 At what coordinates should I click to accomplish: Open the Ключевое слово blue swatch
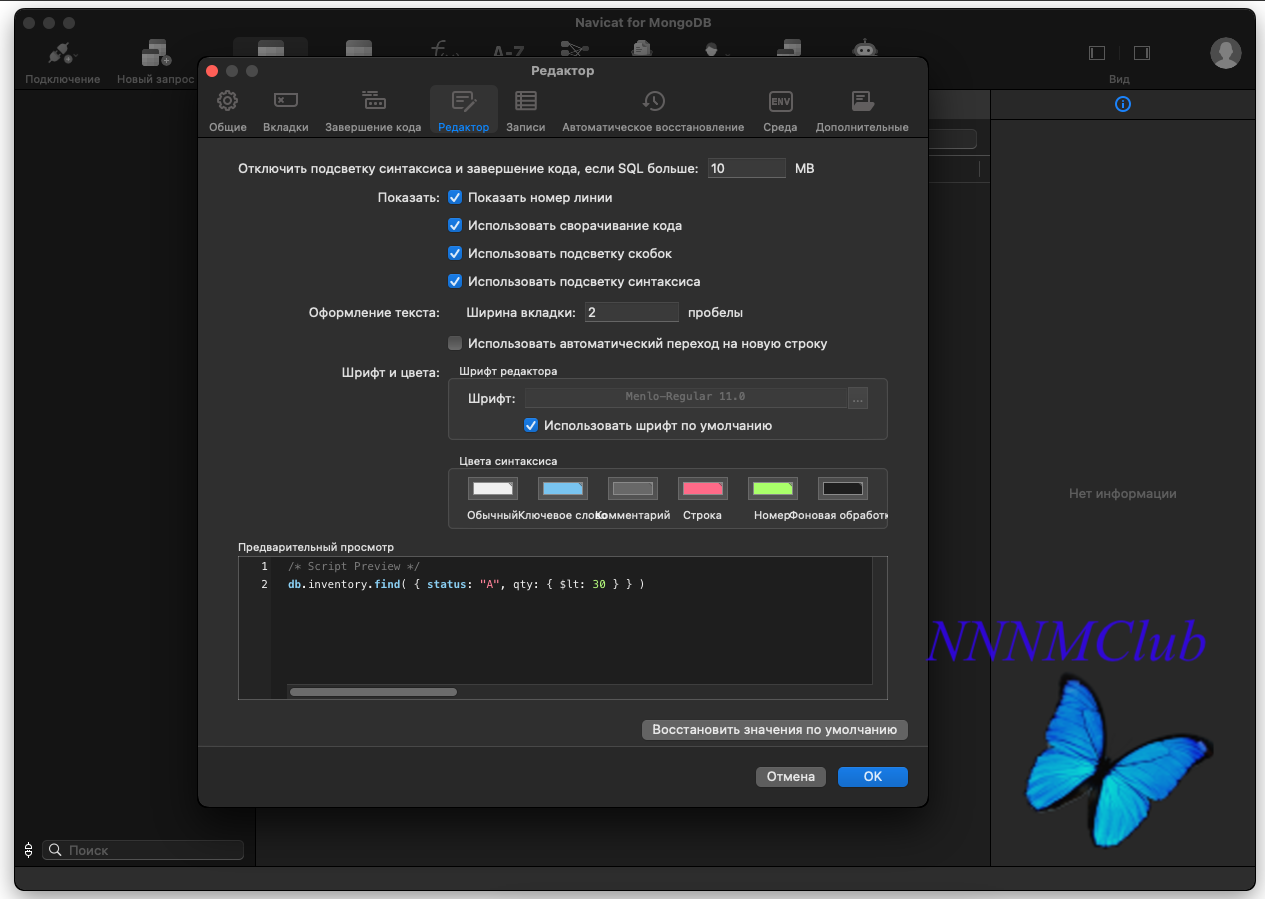tap(563, 488)
